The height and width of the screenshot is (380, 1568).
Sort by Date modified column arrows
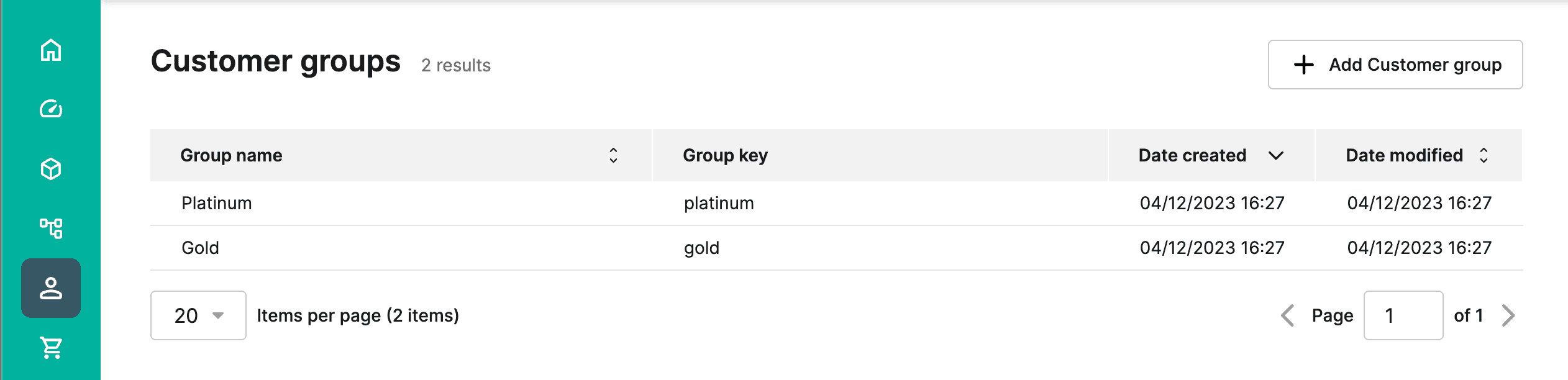[1484, 155]
